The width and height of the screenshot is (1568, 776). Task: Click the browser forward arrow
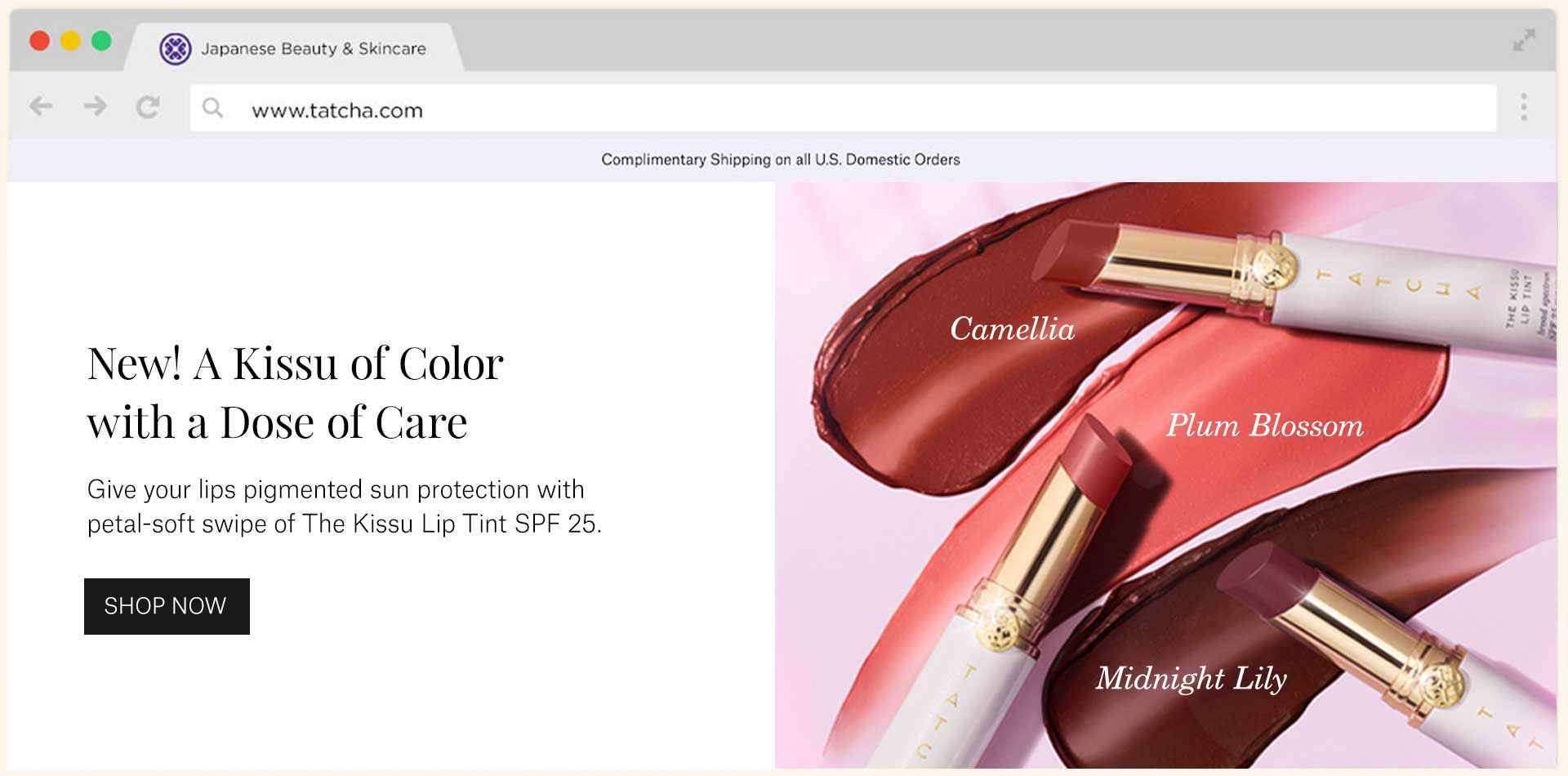coord(95,106)
